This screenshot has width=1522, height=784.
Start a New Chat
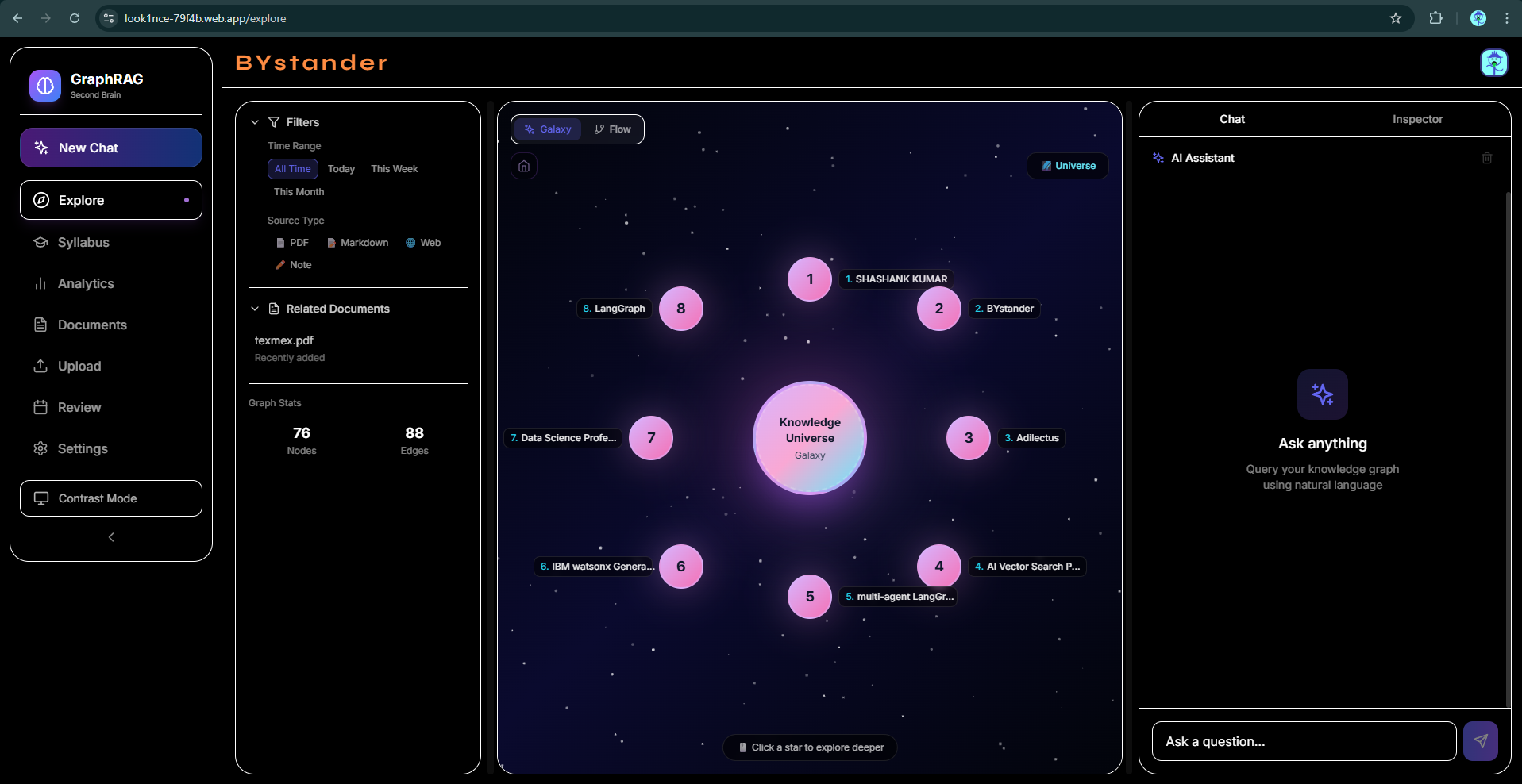pyautogui.click(x=111, y=148)
